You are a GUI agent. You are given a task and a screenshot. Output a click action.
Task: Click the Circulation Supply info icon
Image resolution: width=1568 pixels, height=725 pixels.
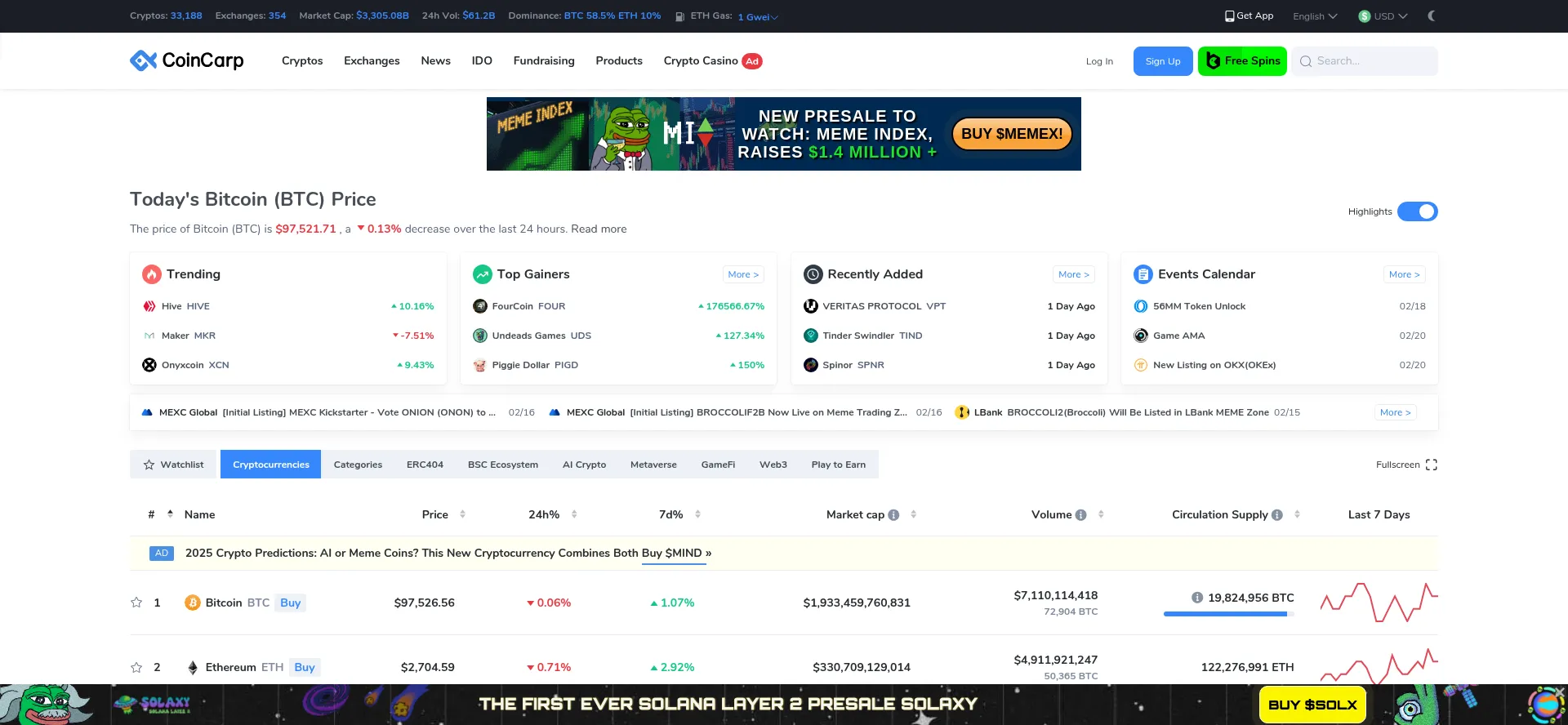click(1277, 515)
